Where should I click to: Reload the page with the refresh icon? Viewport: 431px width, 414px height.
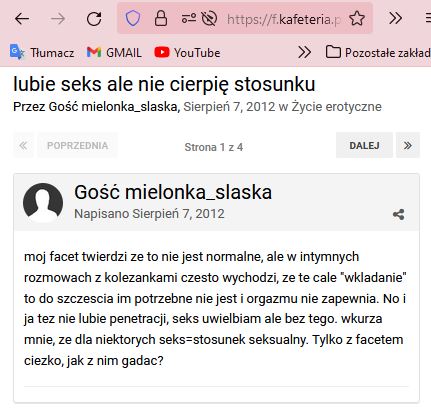click(x=94, y=19)
